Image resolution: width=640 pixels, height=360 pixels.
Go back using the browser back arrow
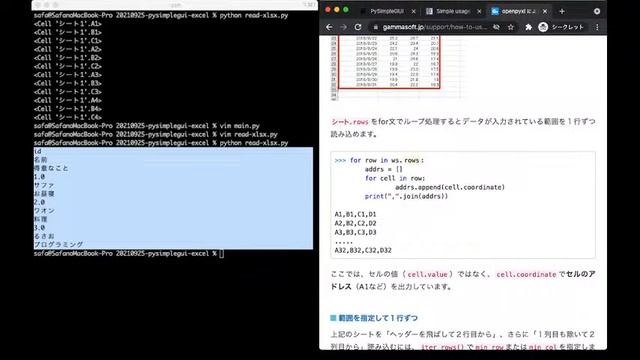(x=329, y=27)
